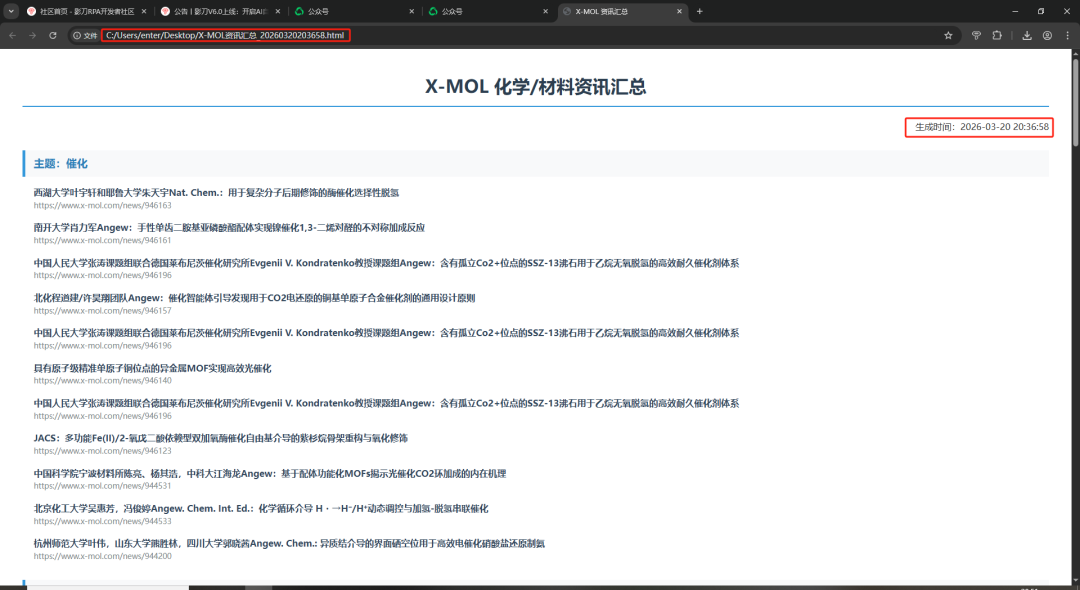This screenshot has height=590, width=1080.
Task: Restore the browser window size
Action: coord(1041,11)
